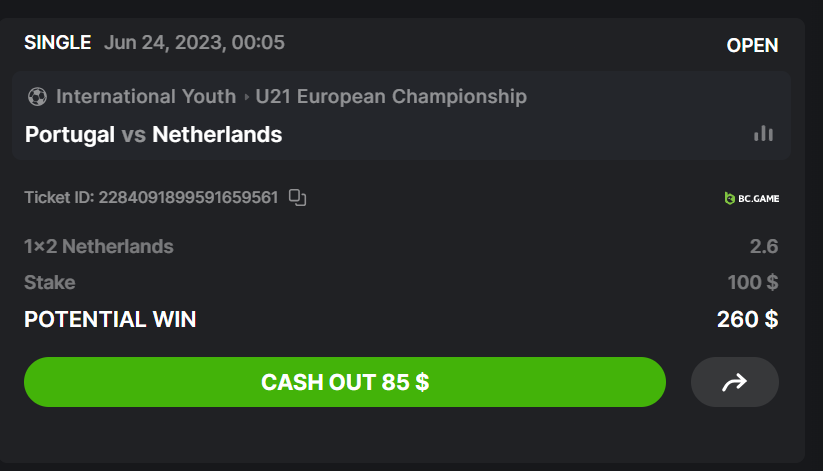Click the breadcrumb arrow between league names
Screen dimensions: 823x471
(246, 97)
